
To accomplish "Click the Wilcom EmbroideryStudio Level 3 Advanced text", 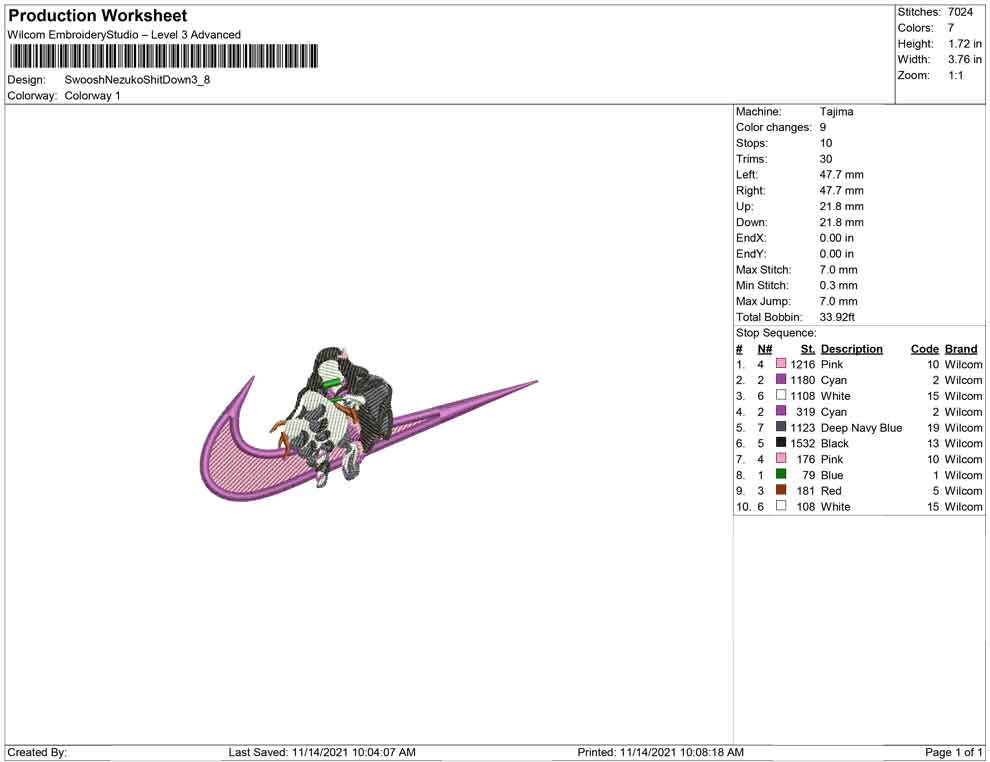I will point(124,35).
